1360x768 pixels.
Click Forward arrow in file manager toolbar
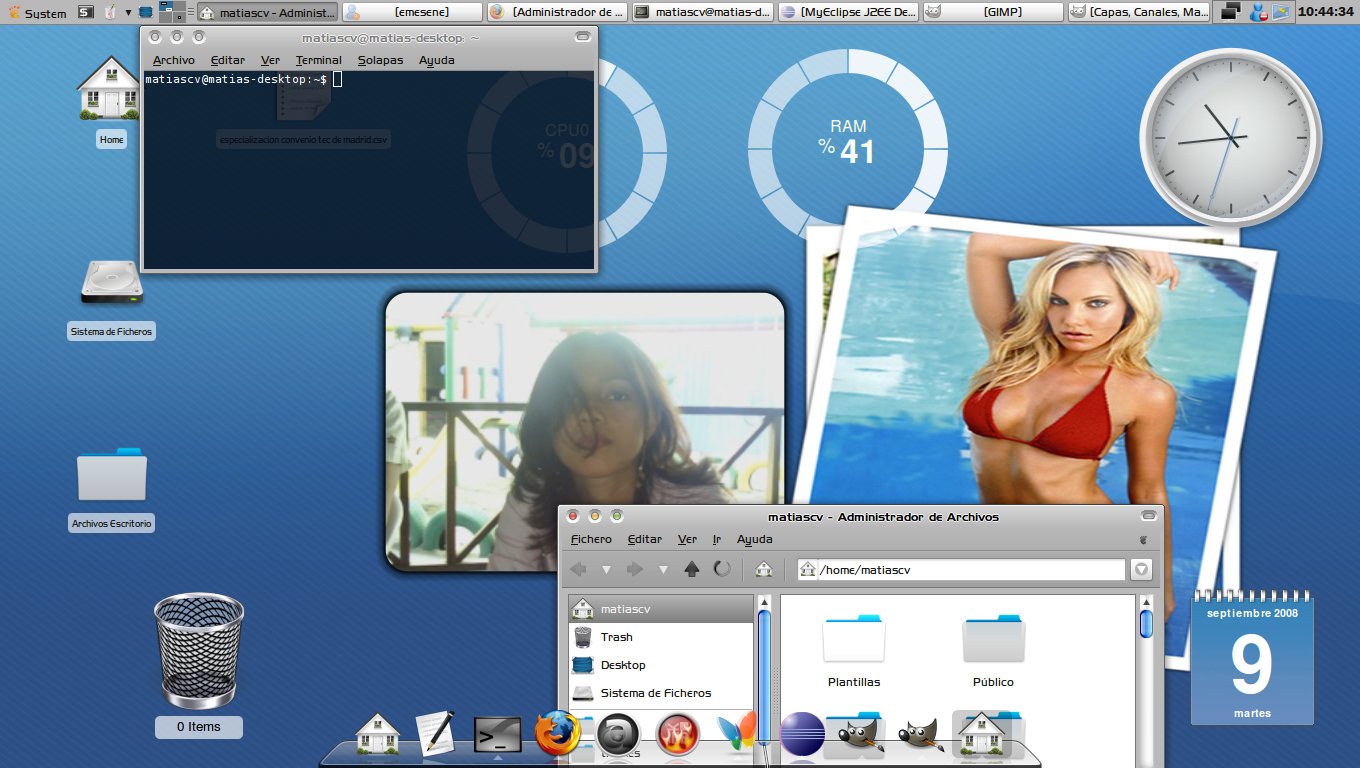(x=634, y=569)
